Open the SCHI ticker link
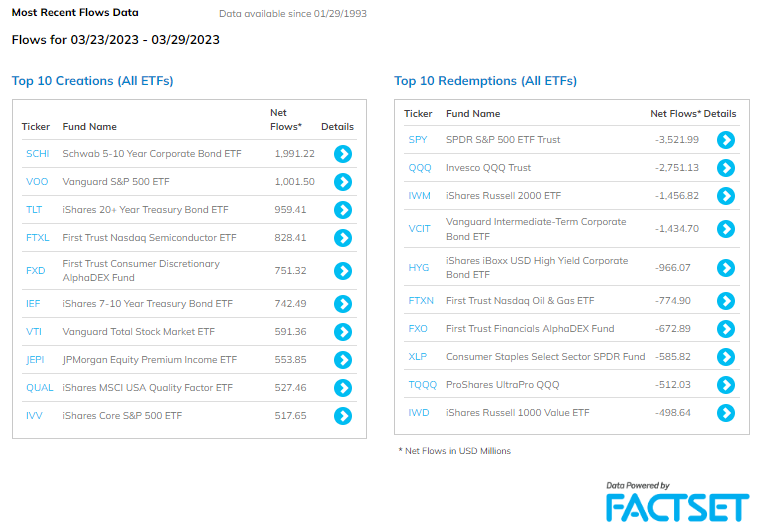The height and width of the screenshot is (531, 762). point(37,154)
